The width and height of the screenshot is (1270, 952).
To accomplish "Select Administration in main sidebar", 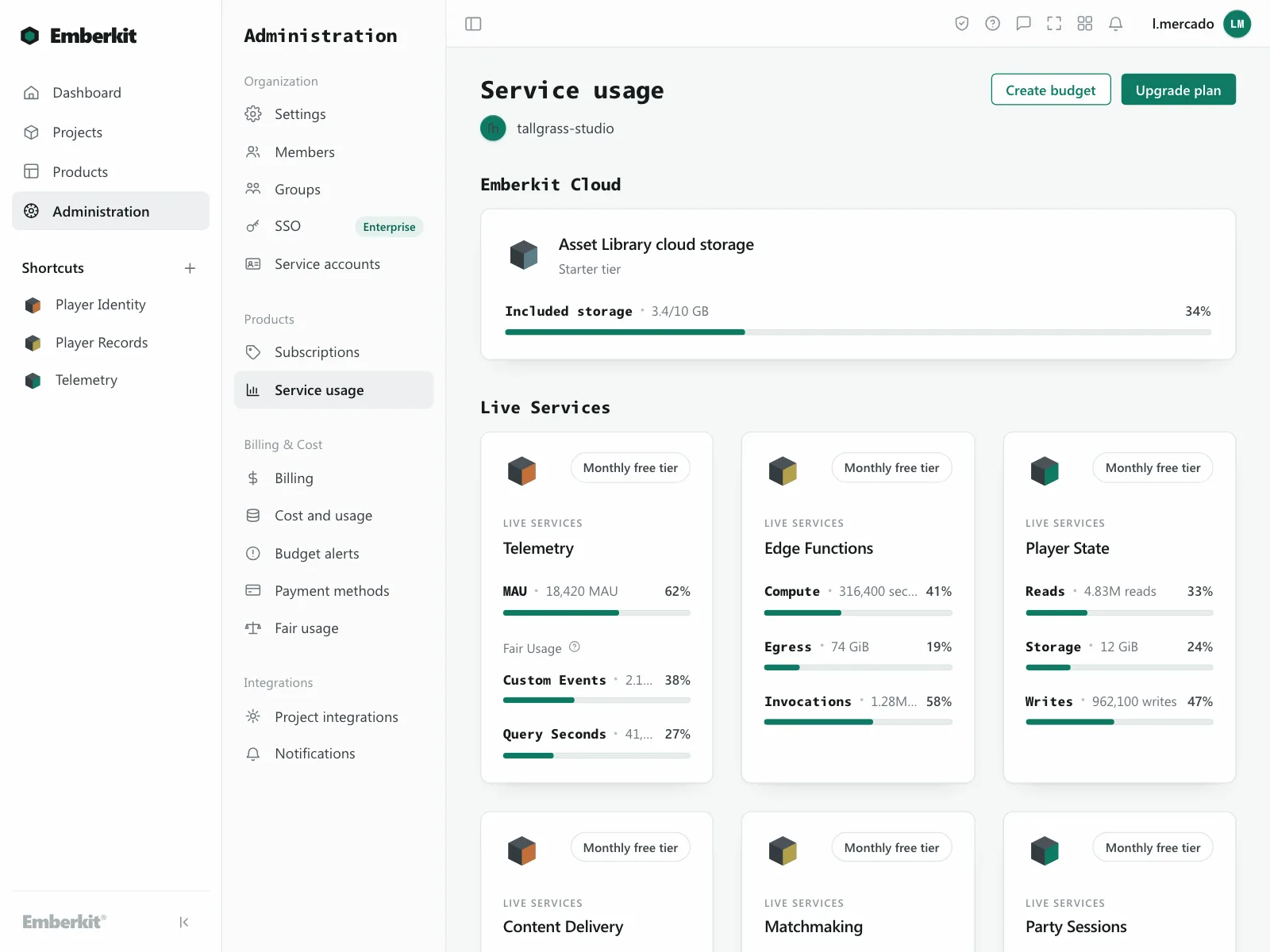I will click(x=110, y=211).
